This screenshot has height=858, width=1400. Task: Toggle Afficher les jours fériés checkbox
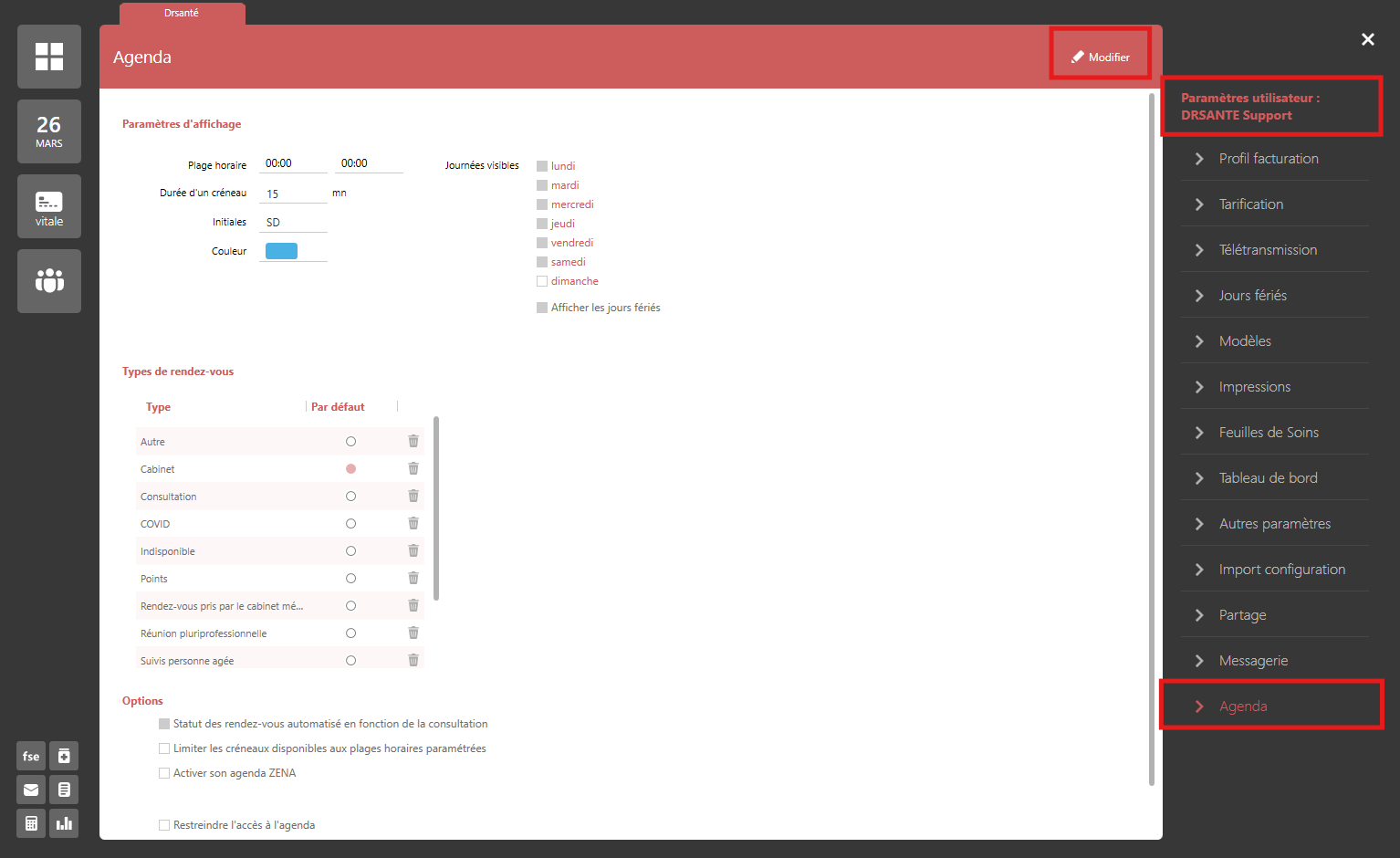pyautogui.click(x=542, y=308)
